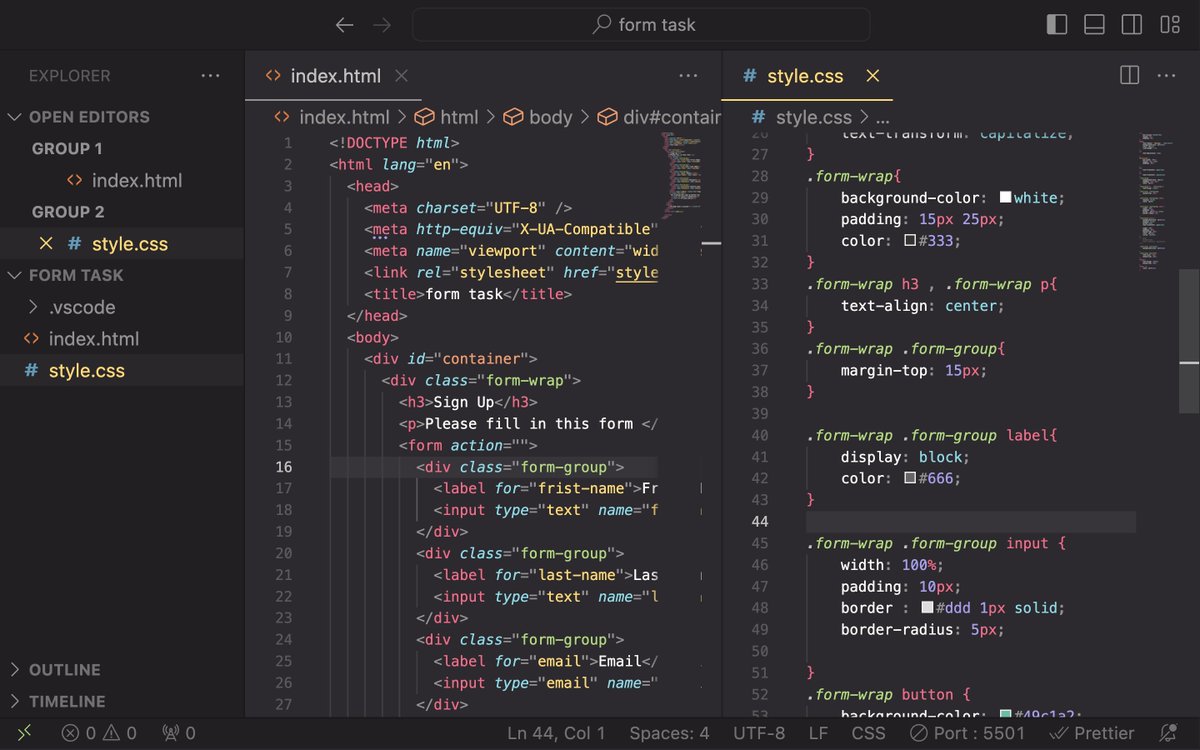The width and height of the screenshot is (1200, 750).
Task: Click the ellipsis in the style.css breadcrumb
Action: tap(882, 118)
